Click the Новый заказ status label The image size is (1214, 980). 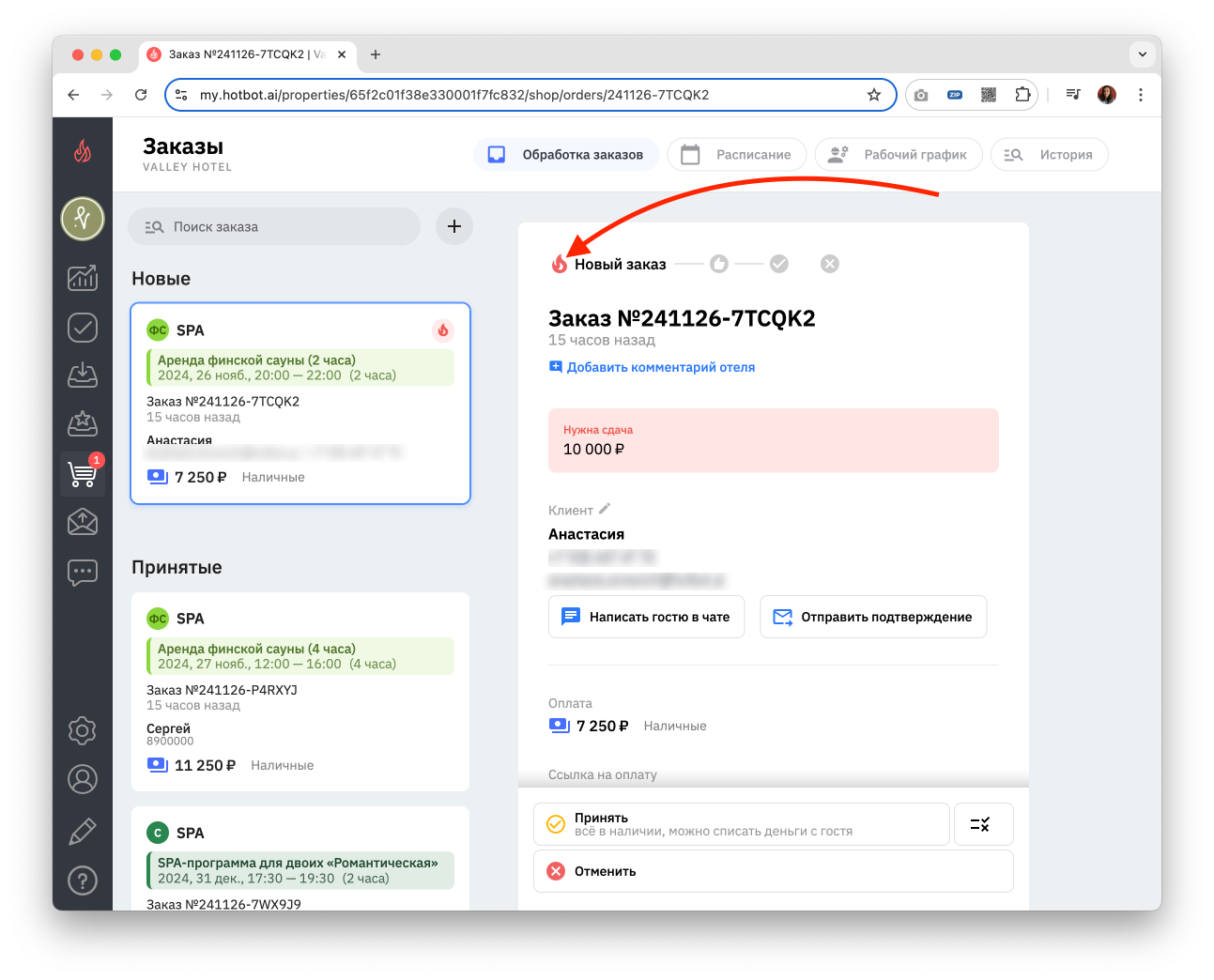(x=621, y=265)
